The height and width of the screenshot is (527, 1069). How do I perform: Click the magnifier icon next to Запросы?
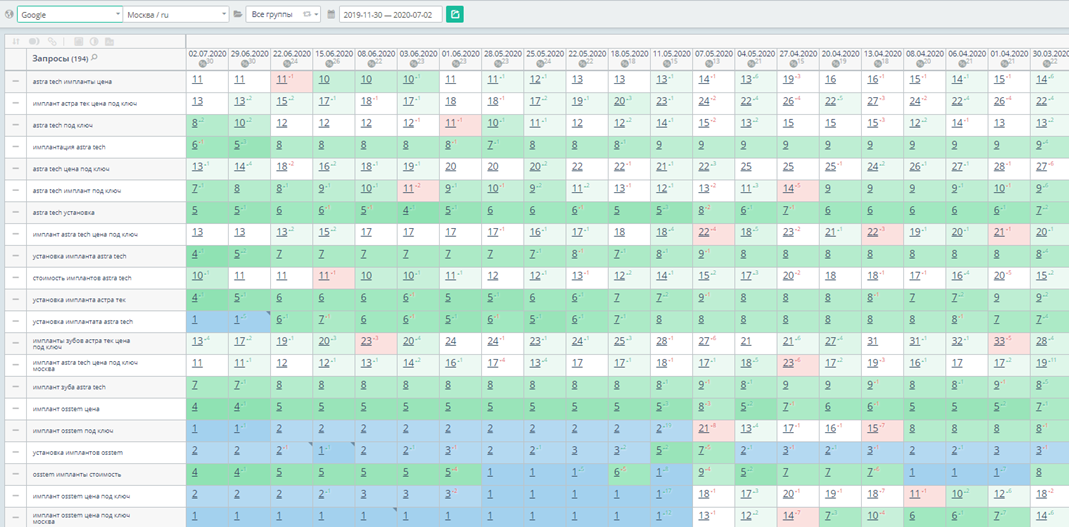point(94,58)
